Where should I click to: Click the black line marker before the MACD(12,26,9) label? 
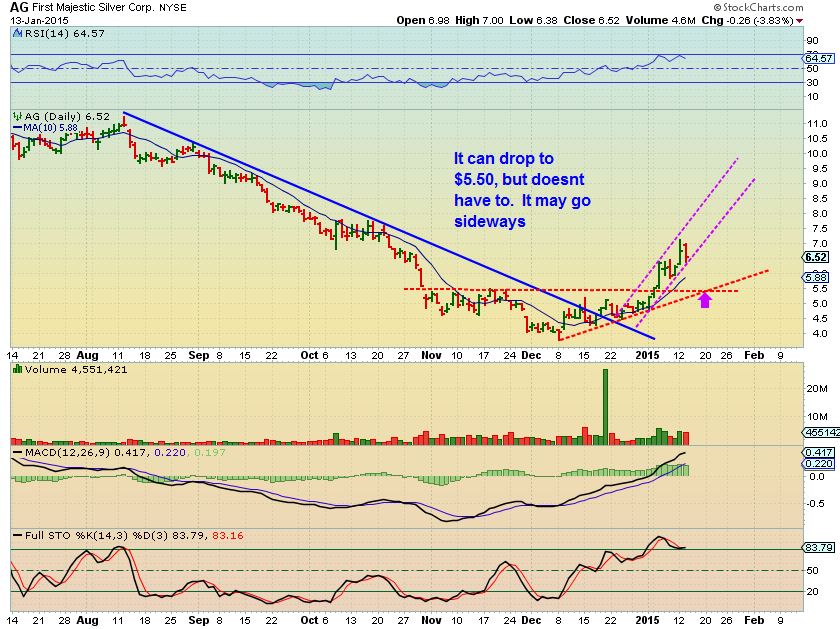pos(18,453)
